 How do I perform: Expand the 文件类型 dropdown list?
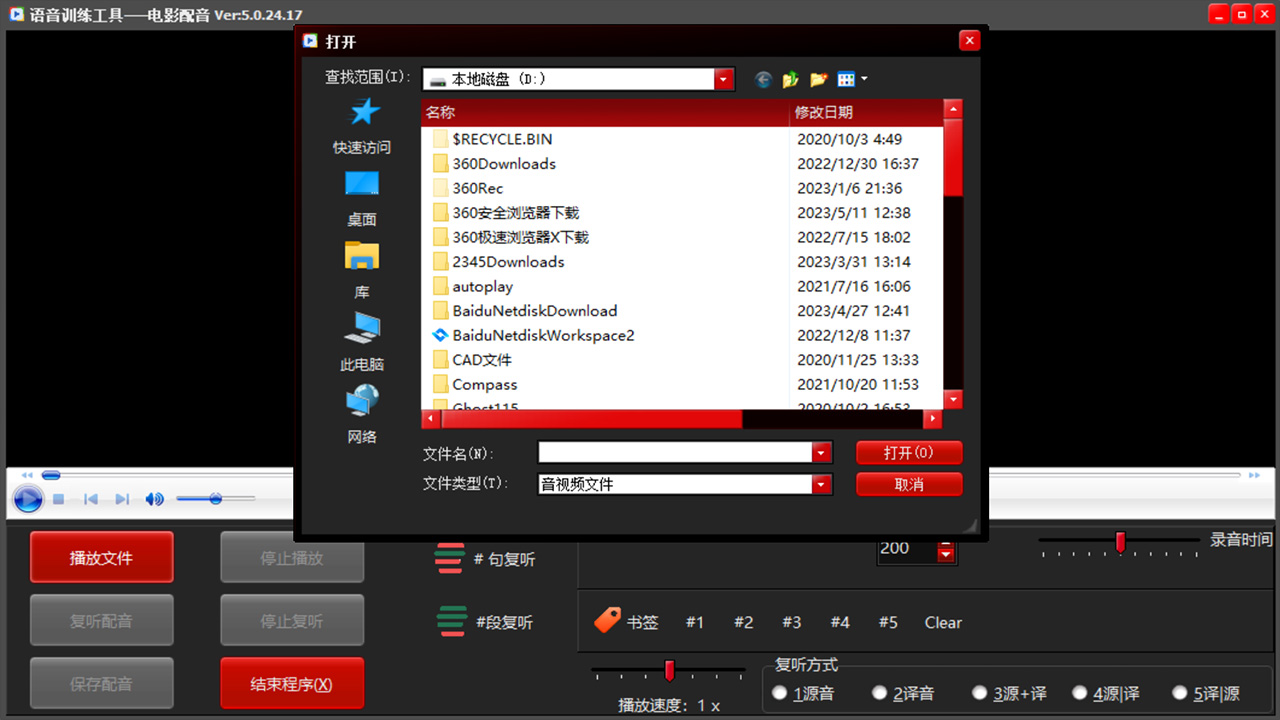tap(822, 485)
